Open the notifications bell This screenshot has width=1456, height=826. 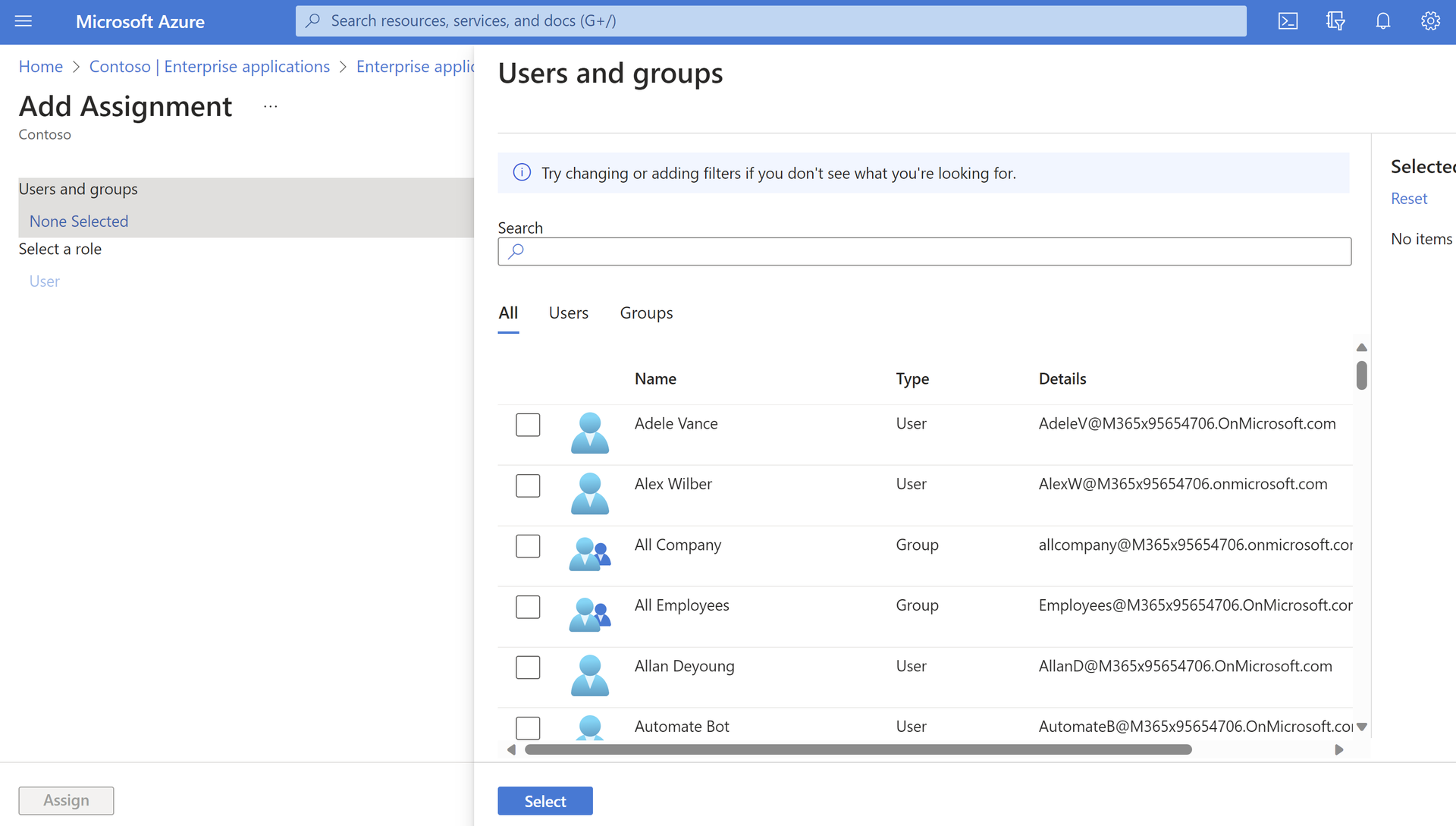pos(1383,21)
